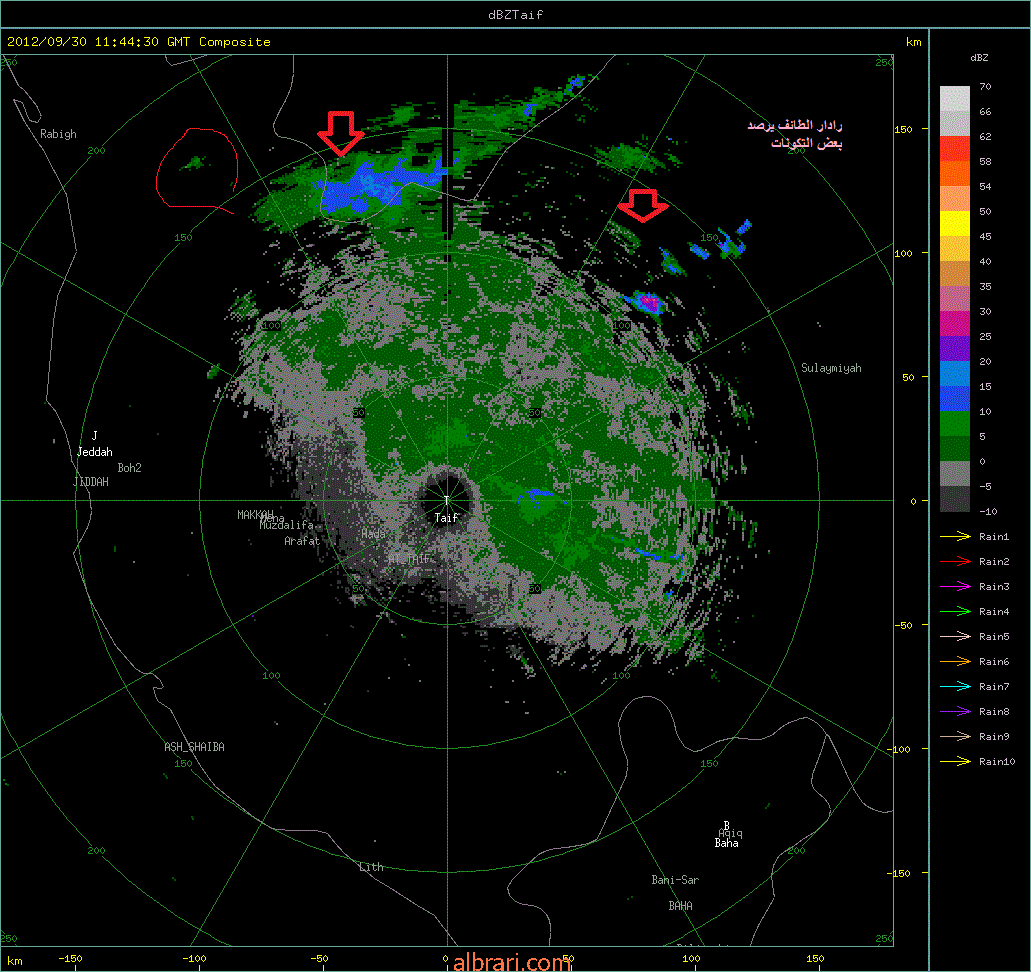
Task: Click the dark gray -10 to -5 swatch
Action: pyautogui.click(x=955, y=498)
